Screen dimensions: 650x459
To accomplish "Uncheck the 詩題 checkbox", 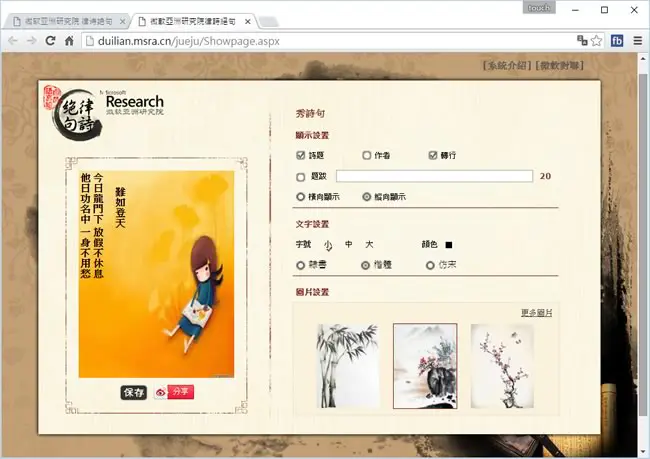I will (x=301, y=155).
